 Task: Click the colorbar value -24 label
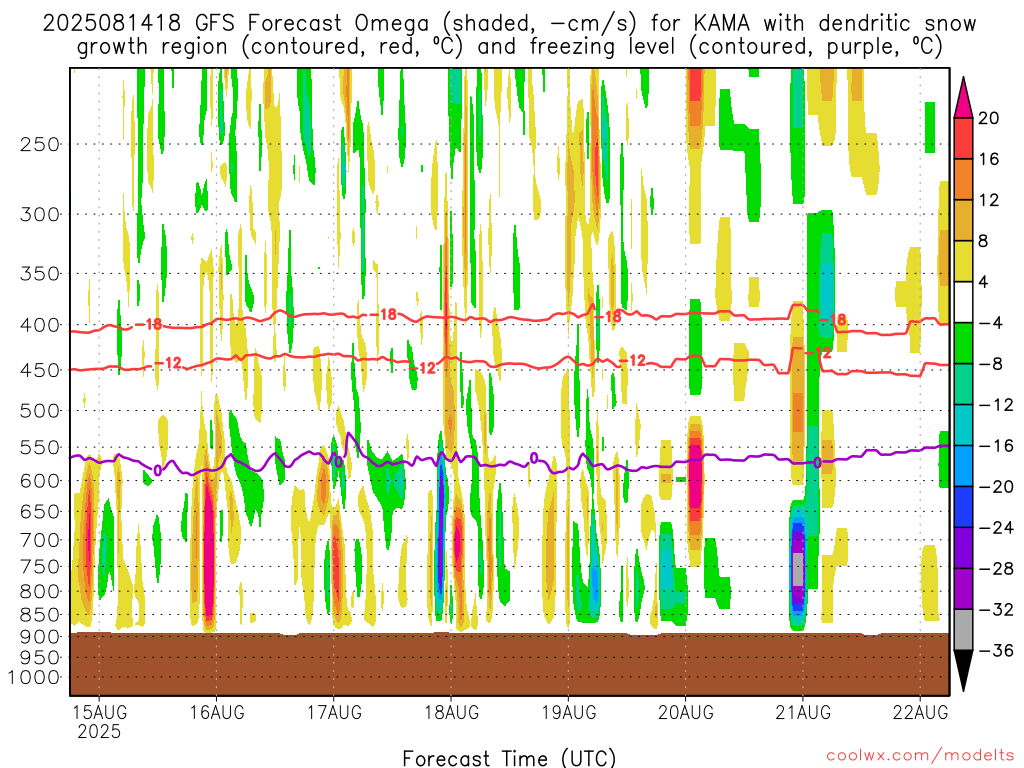(x=996, y=528)
